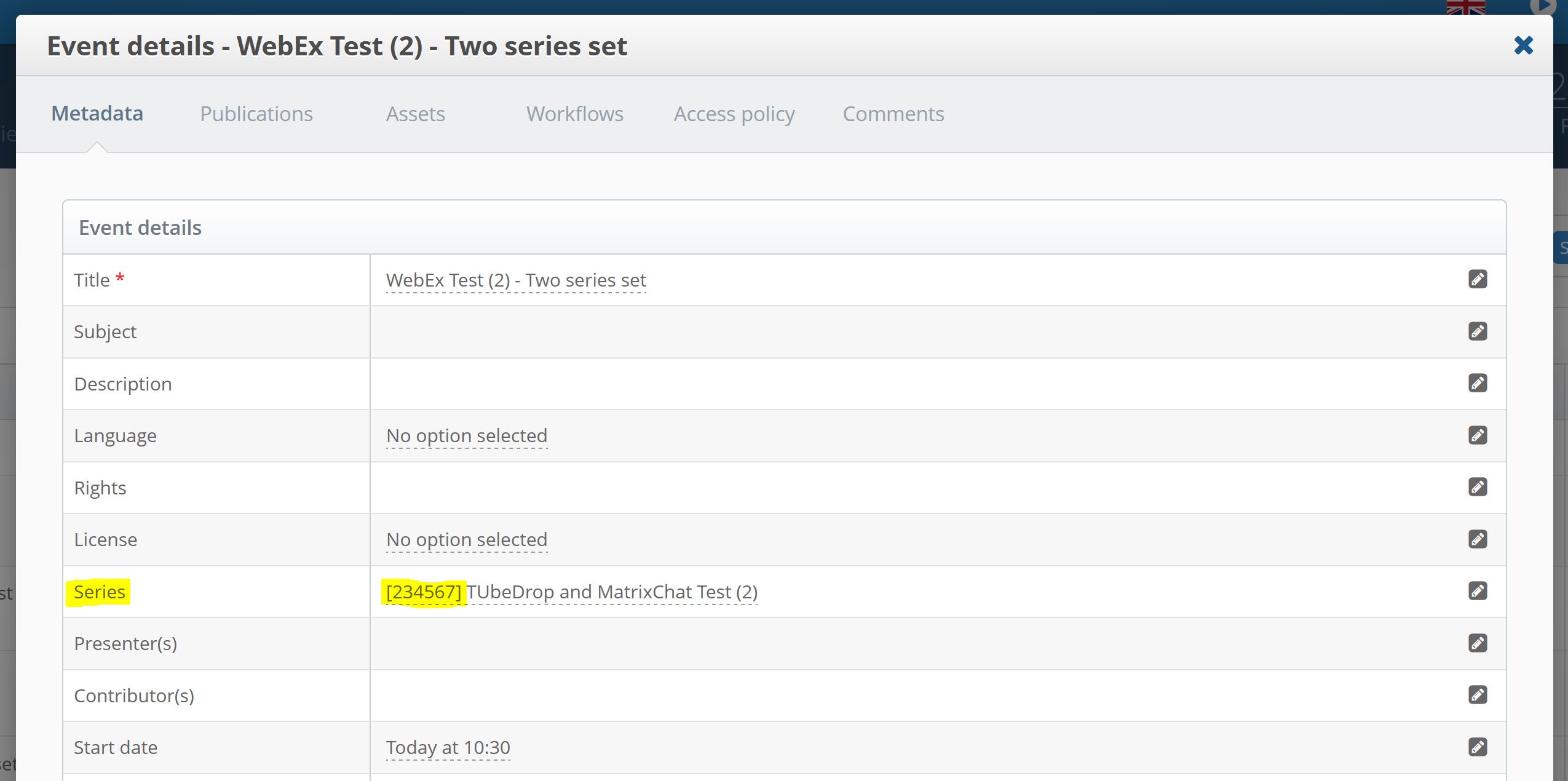The height and width of the screenshot is (781, 1568).
Task: Edit the Description via its pencil icon
Action: (x=1478, y=383)
